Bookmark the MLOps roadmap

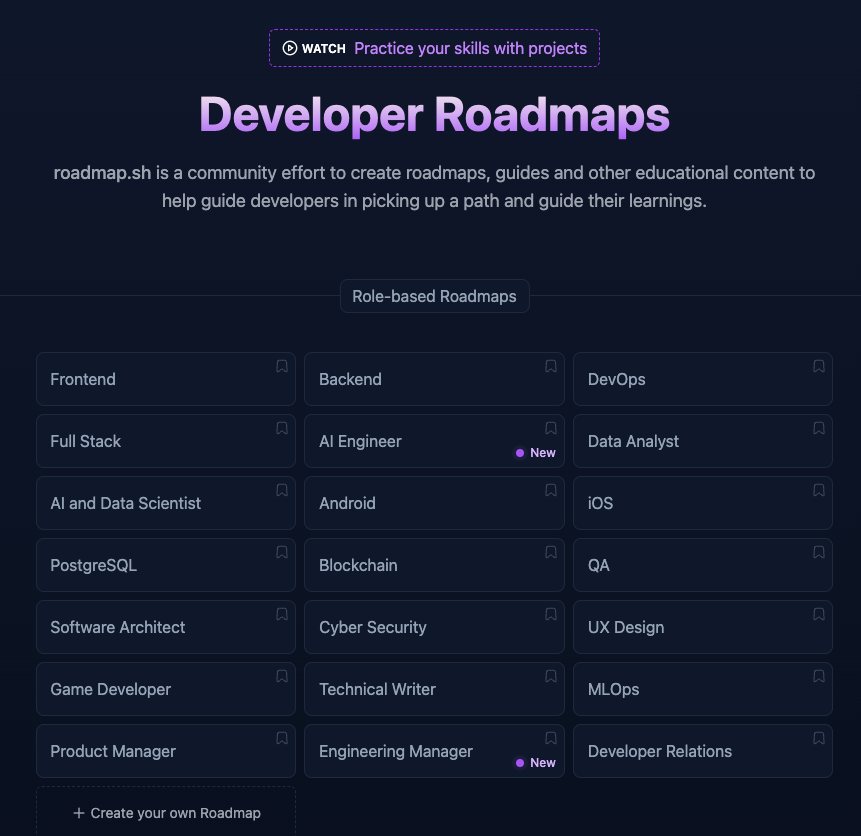(x=819, y=677)
